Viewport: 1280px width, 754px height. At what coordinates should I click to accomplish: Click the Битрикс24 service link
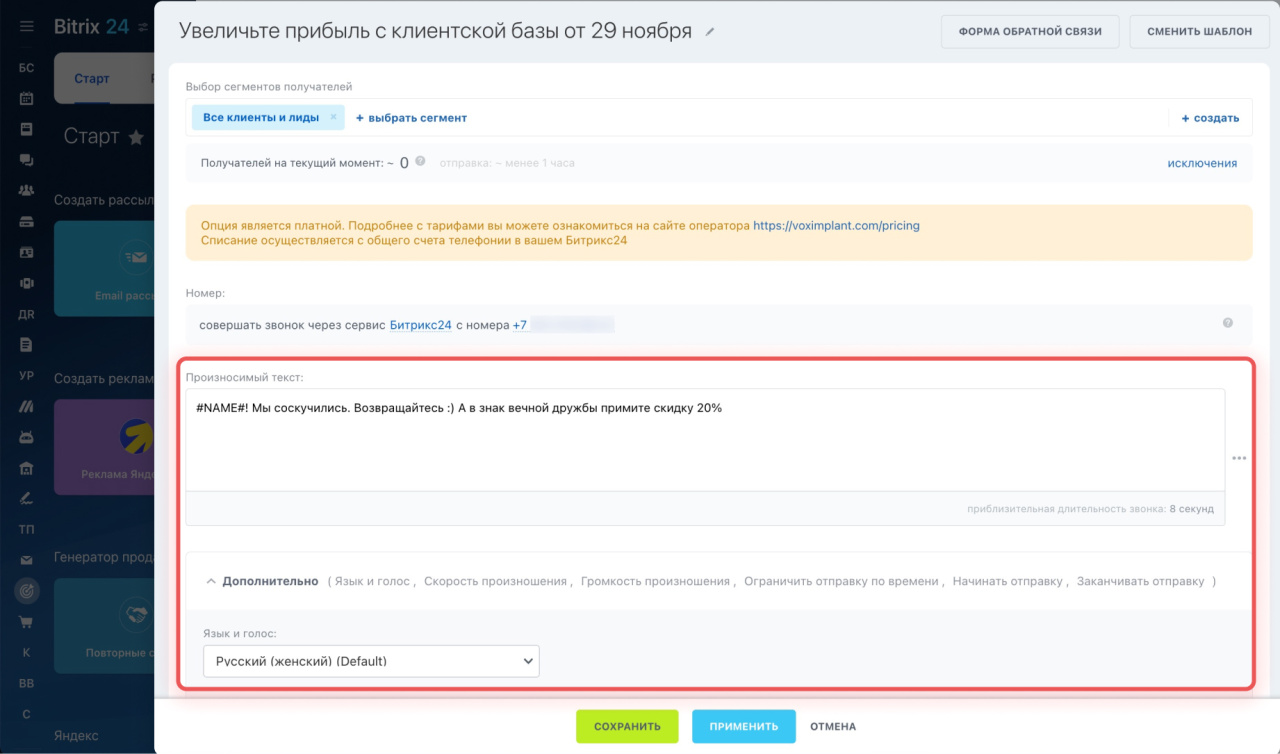point(420,325)
